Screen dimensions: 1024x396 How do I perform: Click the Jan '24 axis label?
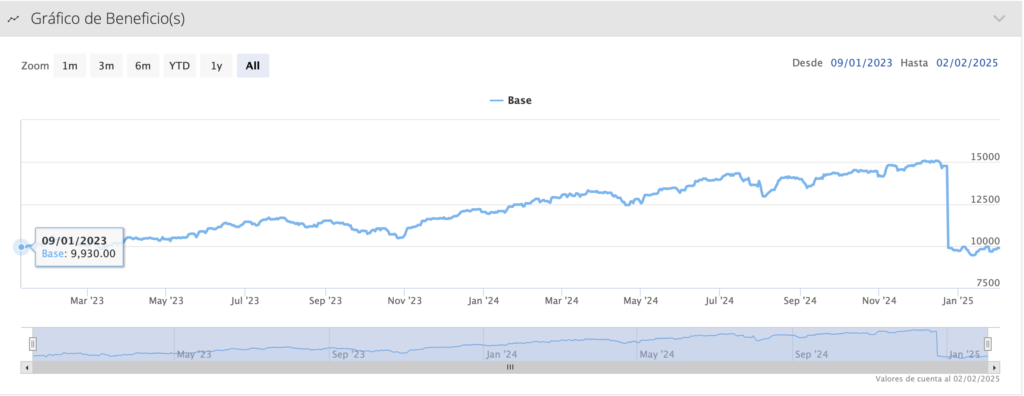[x=484, y=301]
